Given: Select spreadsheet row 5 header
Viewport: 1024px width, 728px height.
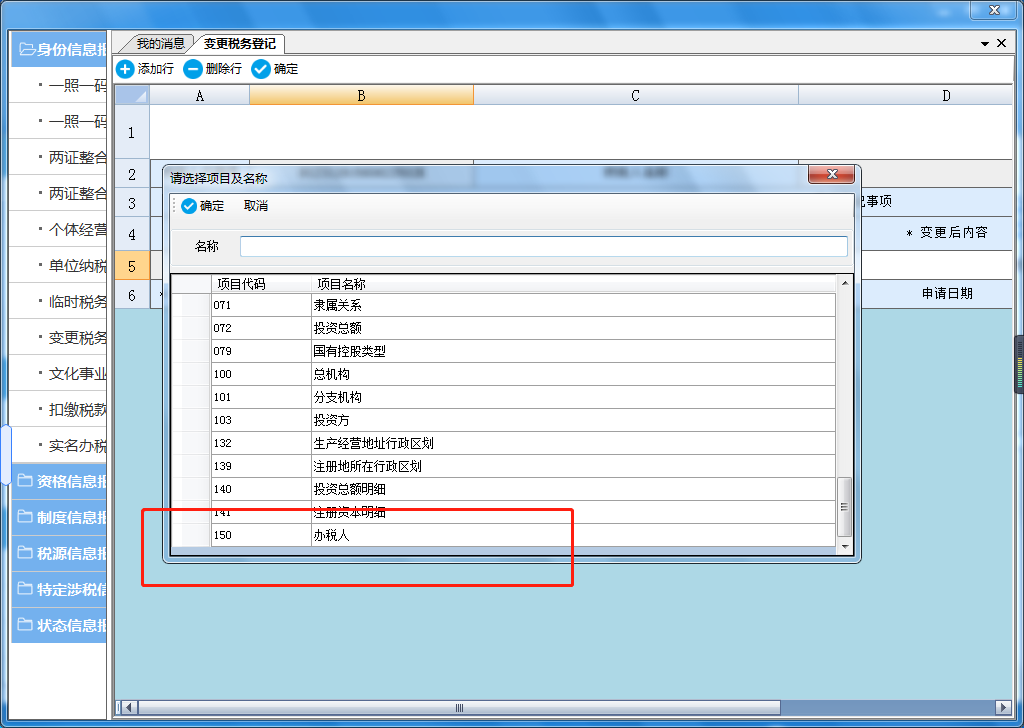Looking at the screenshot, I should pyautogui.click(x=132, y=266).
